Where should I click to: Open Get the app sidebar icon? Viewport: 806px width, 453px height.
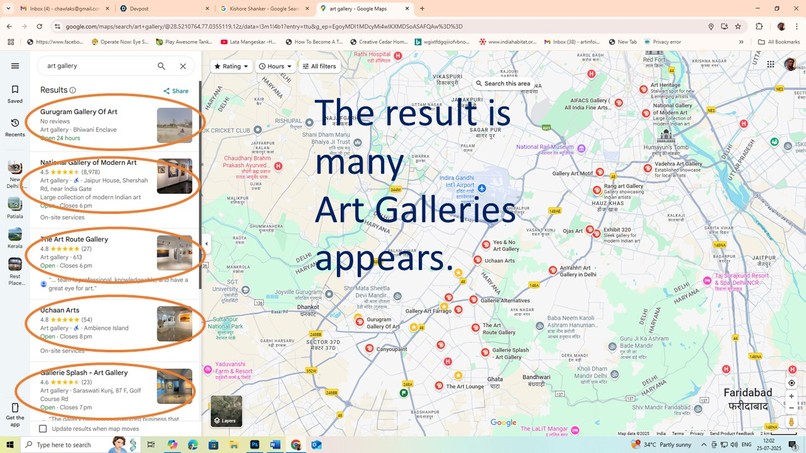[x=15, y=414]
